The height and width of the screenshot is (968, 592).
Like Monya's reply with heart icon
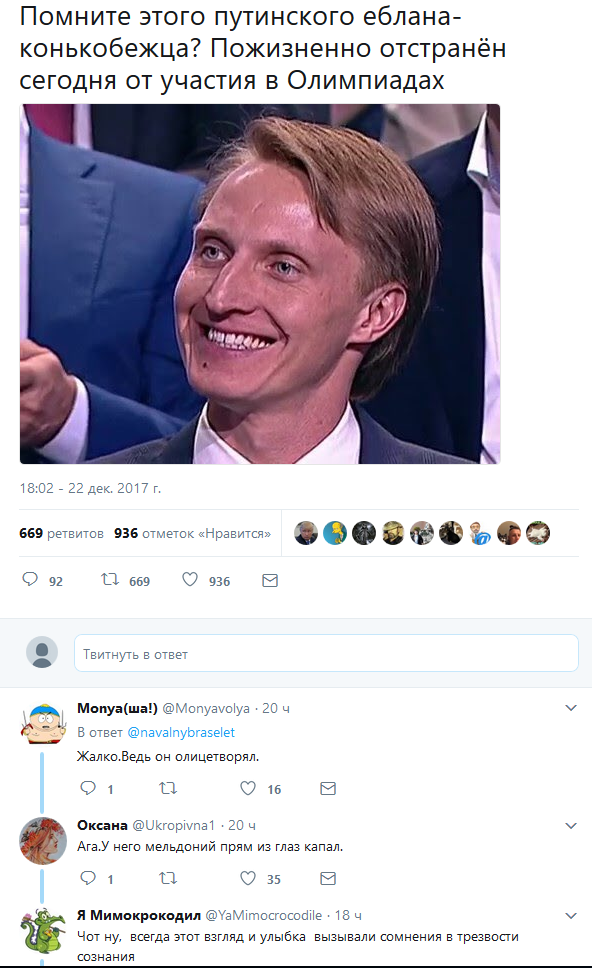(248, 788)
